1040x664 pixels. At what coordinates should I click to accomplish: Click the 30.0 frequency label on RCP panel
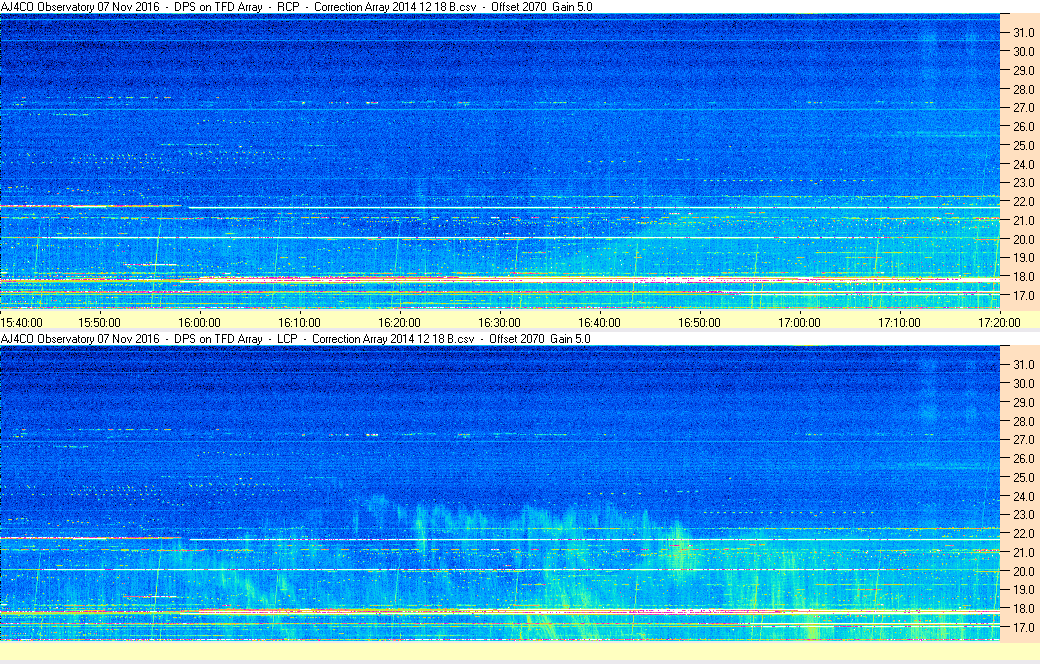click(1023, 51)
